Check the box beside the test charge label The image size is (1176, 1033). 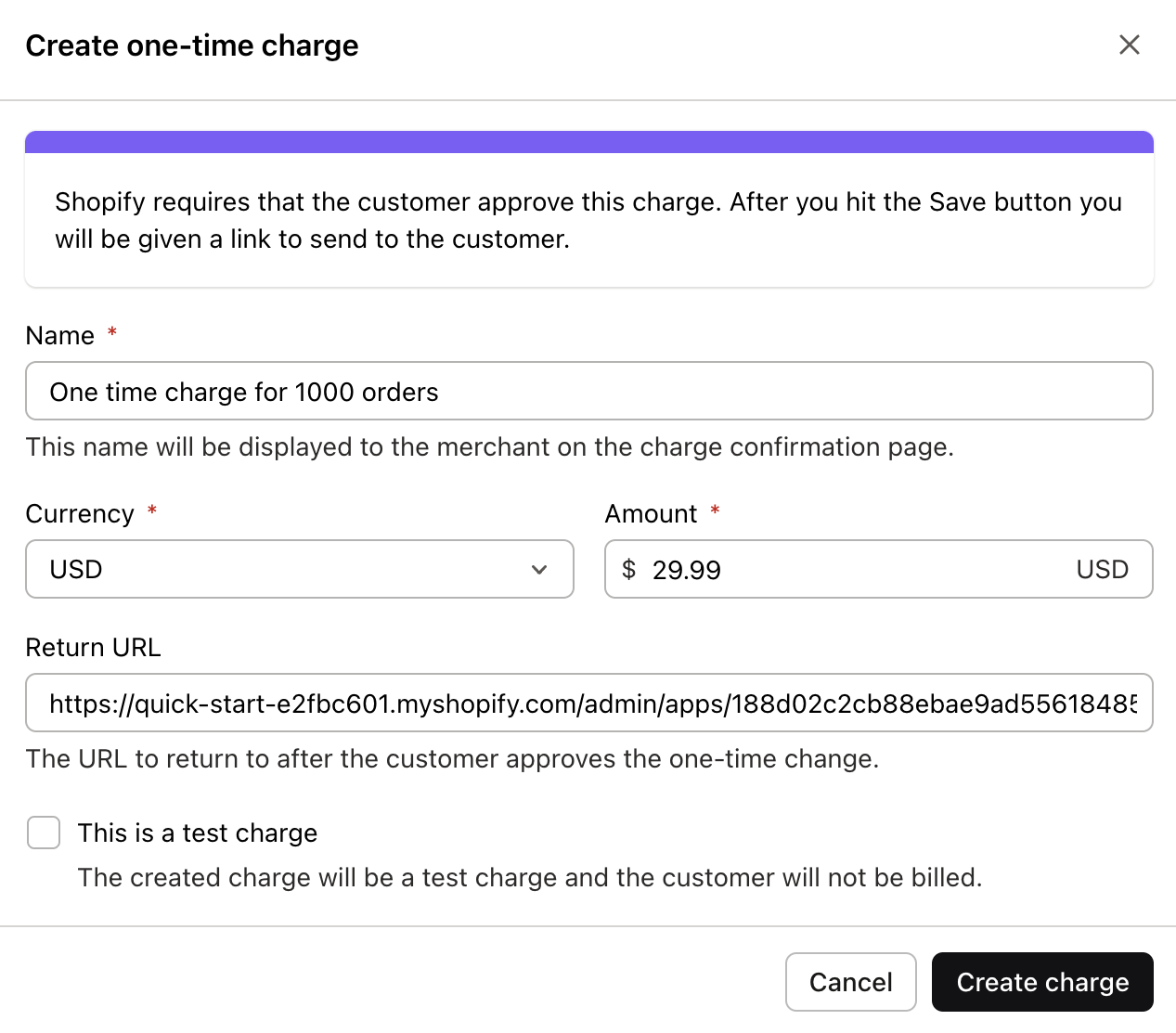(x=43, y=833)
